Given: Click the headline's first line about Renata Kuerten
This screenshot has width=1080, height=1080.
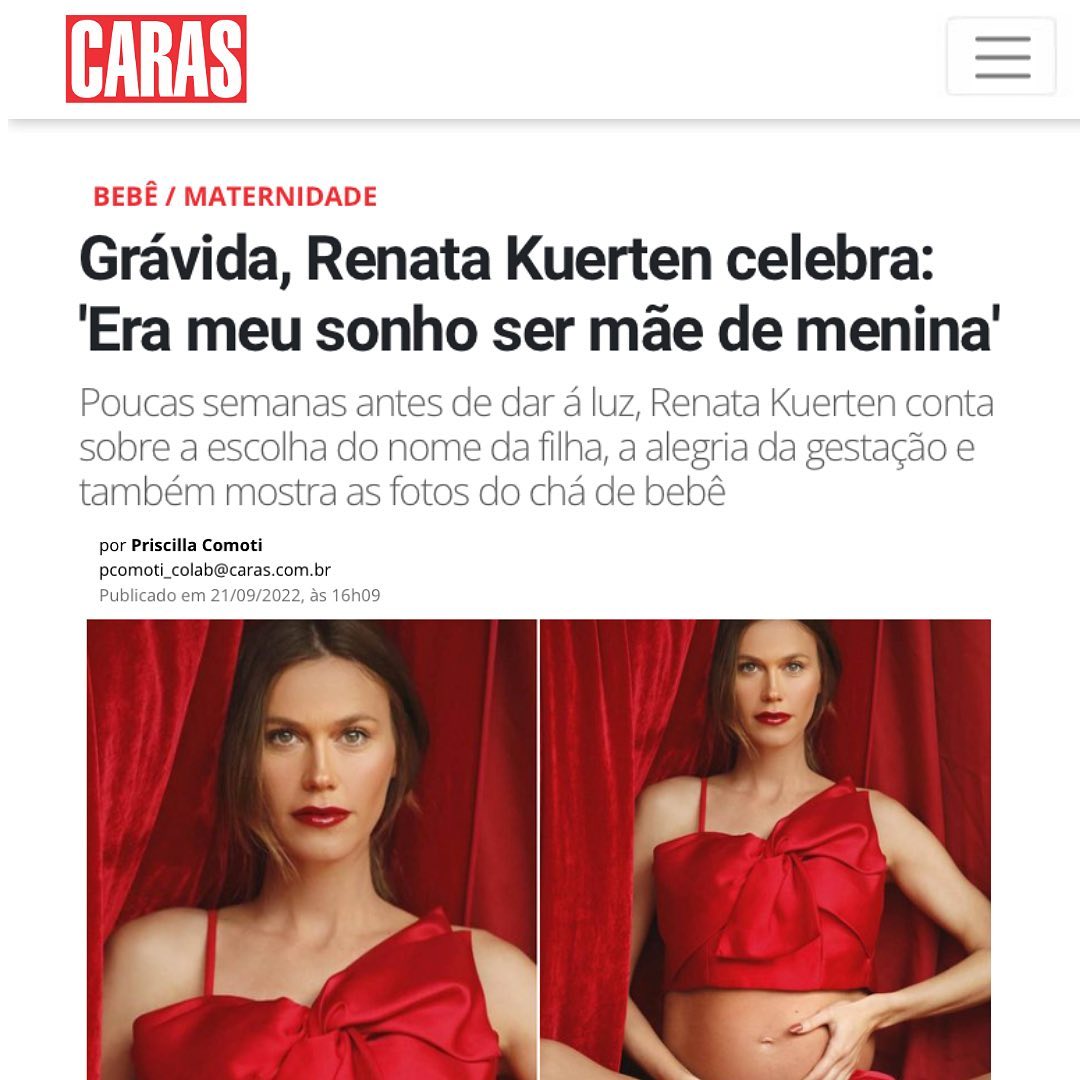Looking at the screenshot, I should pos(507,260).
